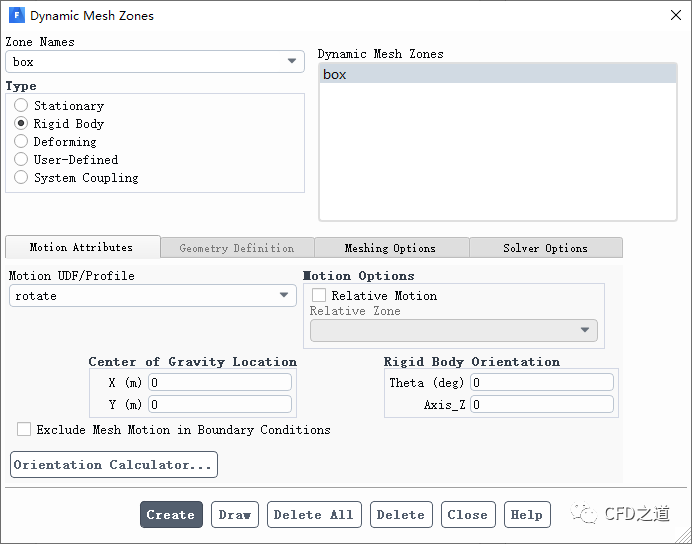Image resolution: width=692 pixels, height=544 pixels.
Task: Click the Create button
Action: 171,515
